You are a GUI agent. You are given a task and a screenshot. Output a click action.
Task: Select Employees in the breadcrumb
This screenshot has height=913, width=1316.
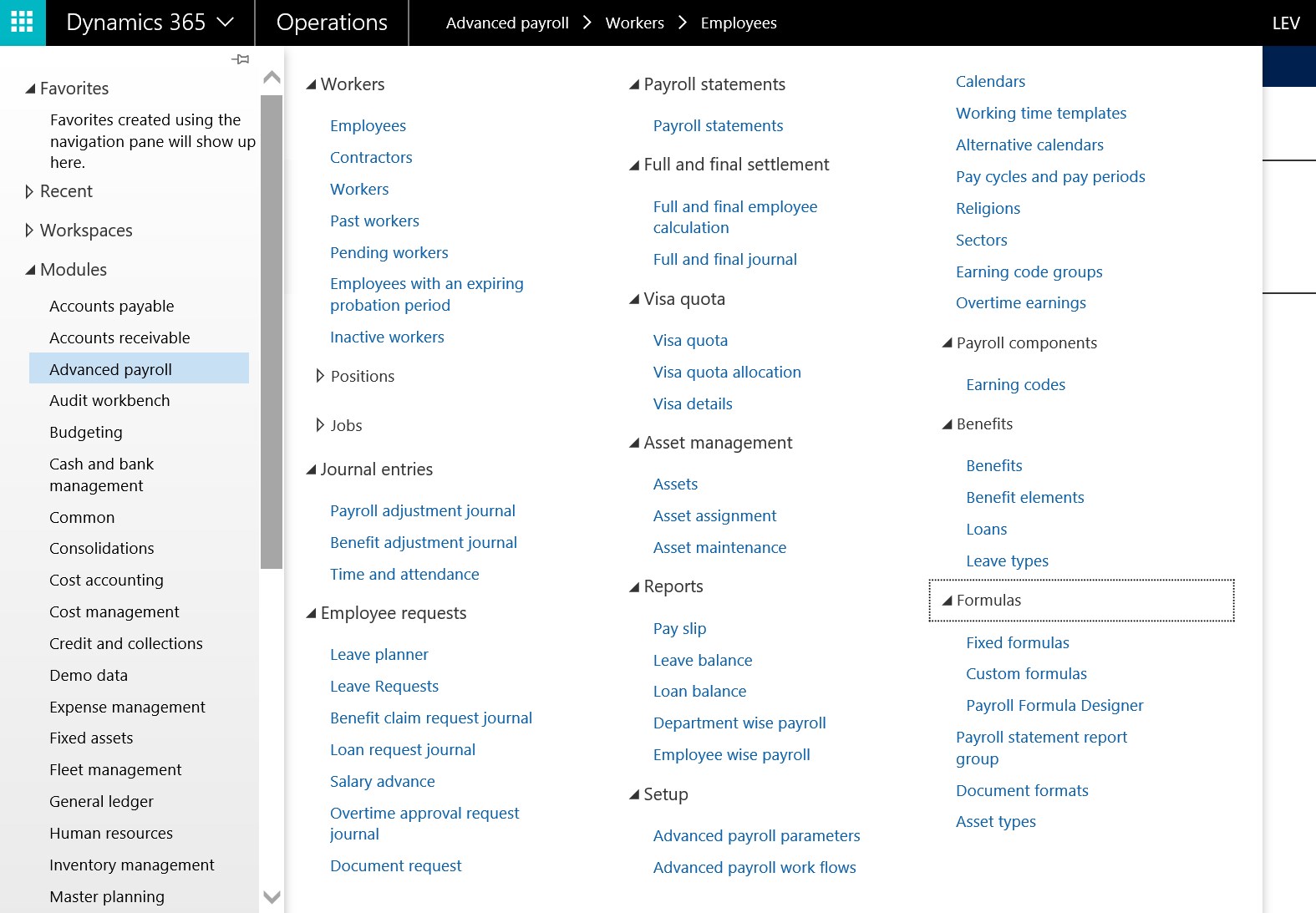point(739,23)
